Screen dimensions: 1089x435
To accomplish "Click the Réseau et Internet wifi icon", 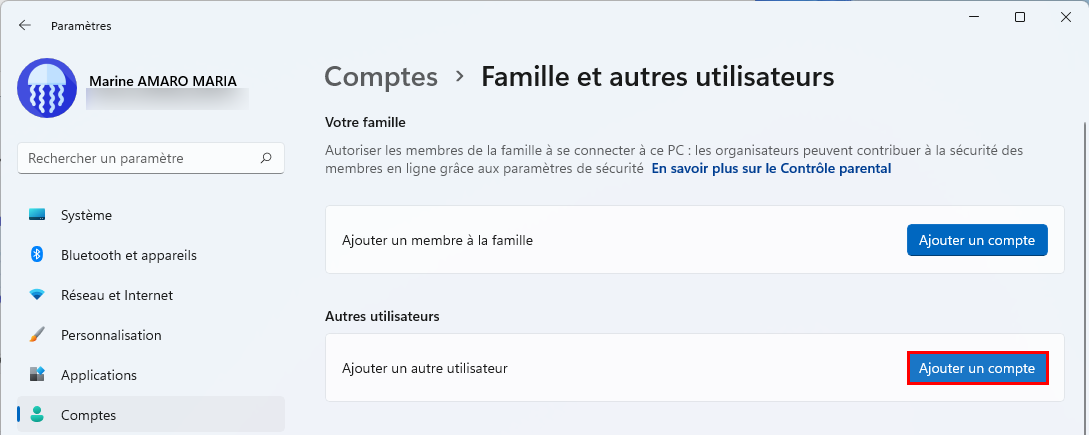I will [x=37, y=295].
